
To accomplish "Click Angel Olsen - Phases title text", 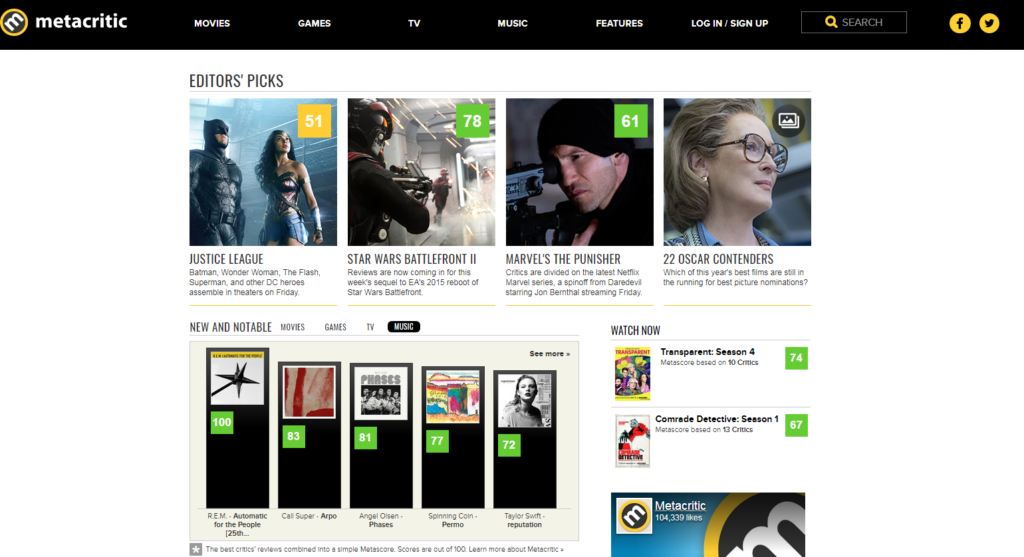I will [x=381, y=520].
